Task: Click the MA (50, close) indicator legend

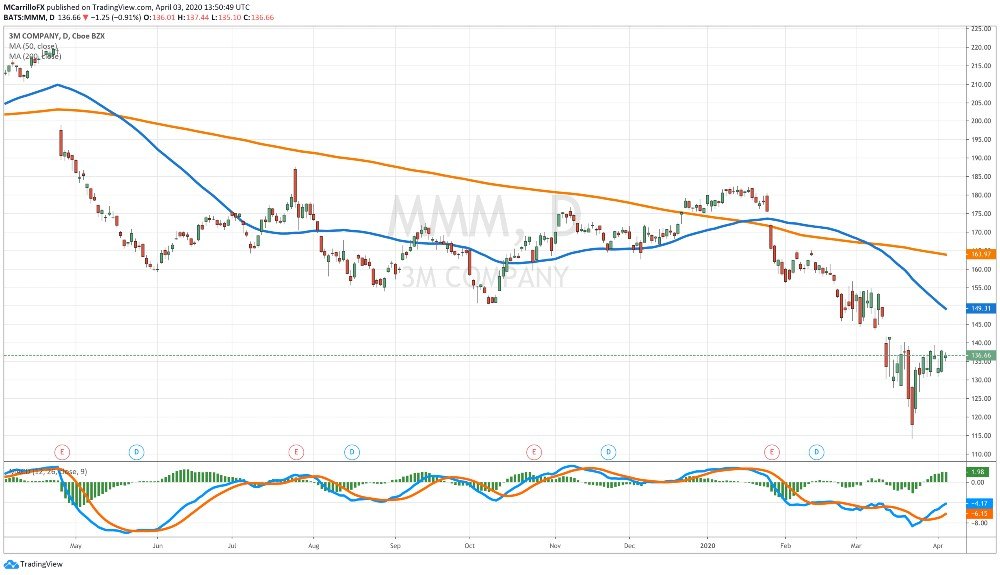Action: click(x=32, y=47)
